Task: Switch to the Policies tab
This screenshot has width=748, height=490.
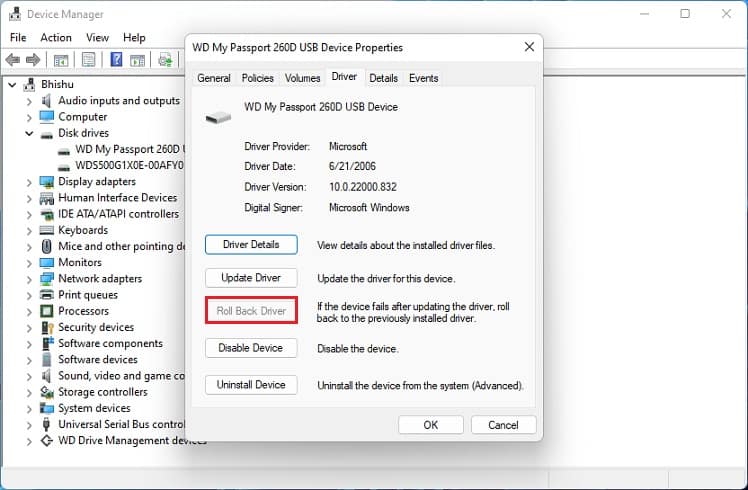Action: (x=257, y=78)
